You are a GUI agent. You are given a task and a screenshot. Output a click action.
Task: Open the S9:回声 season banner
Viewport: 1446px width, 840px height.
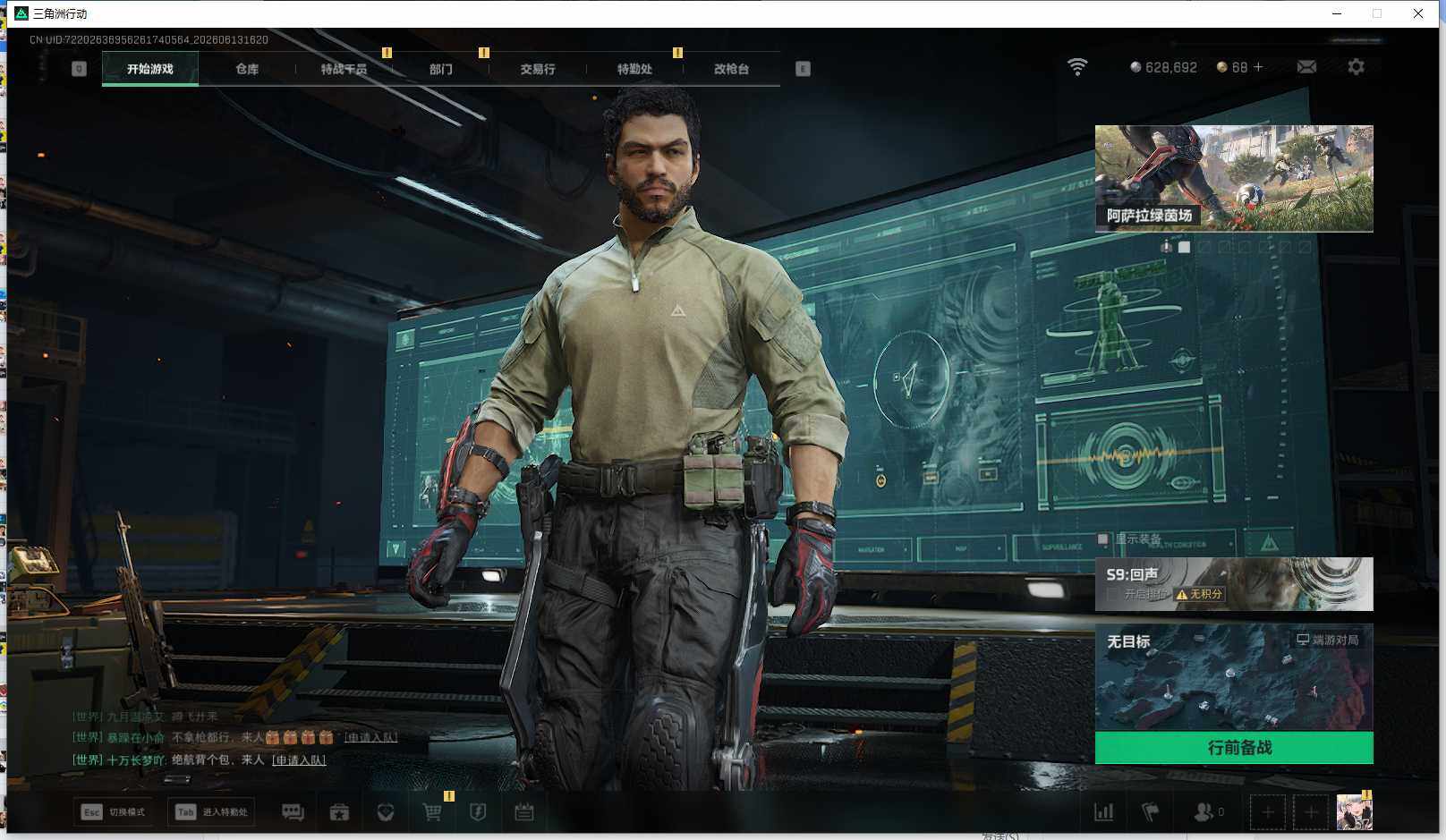tap(1234, 584)
